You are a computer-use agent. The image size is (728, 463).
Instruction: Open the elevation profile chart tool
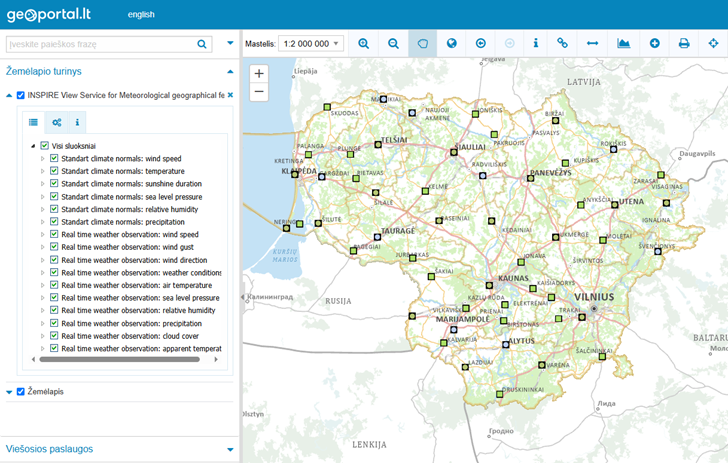pyautogui.click(x=624, y=43)
